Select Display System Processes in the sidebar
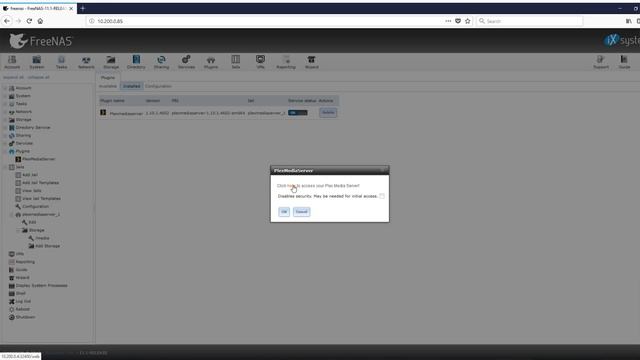The width and height of the screenshot is (640, 360). click(42, 286)
